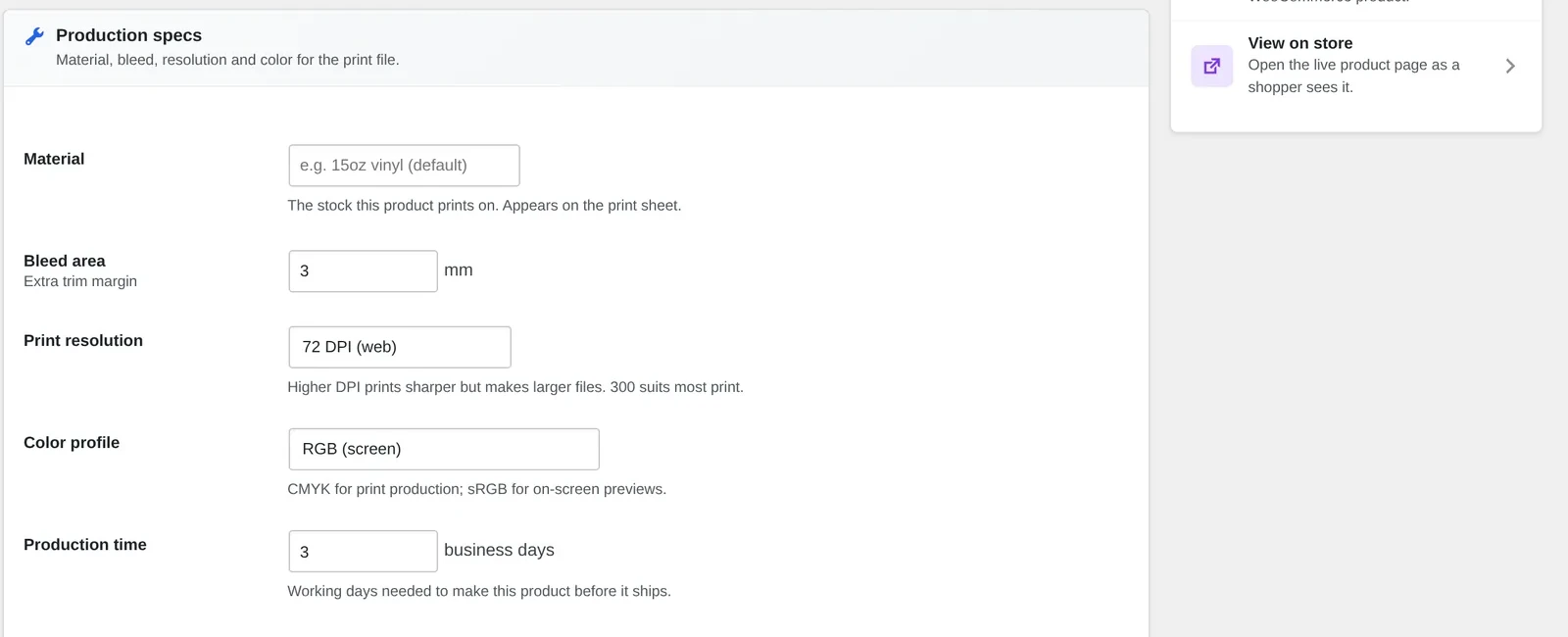Click the 'Higher DPI prints sharper' hint text
The width and height of the screenshot is (1568, 637).
tap(515, 387)
